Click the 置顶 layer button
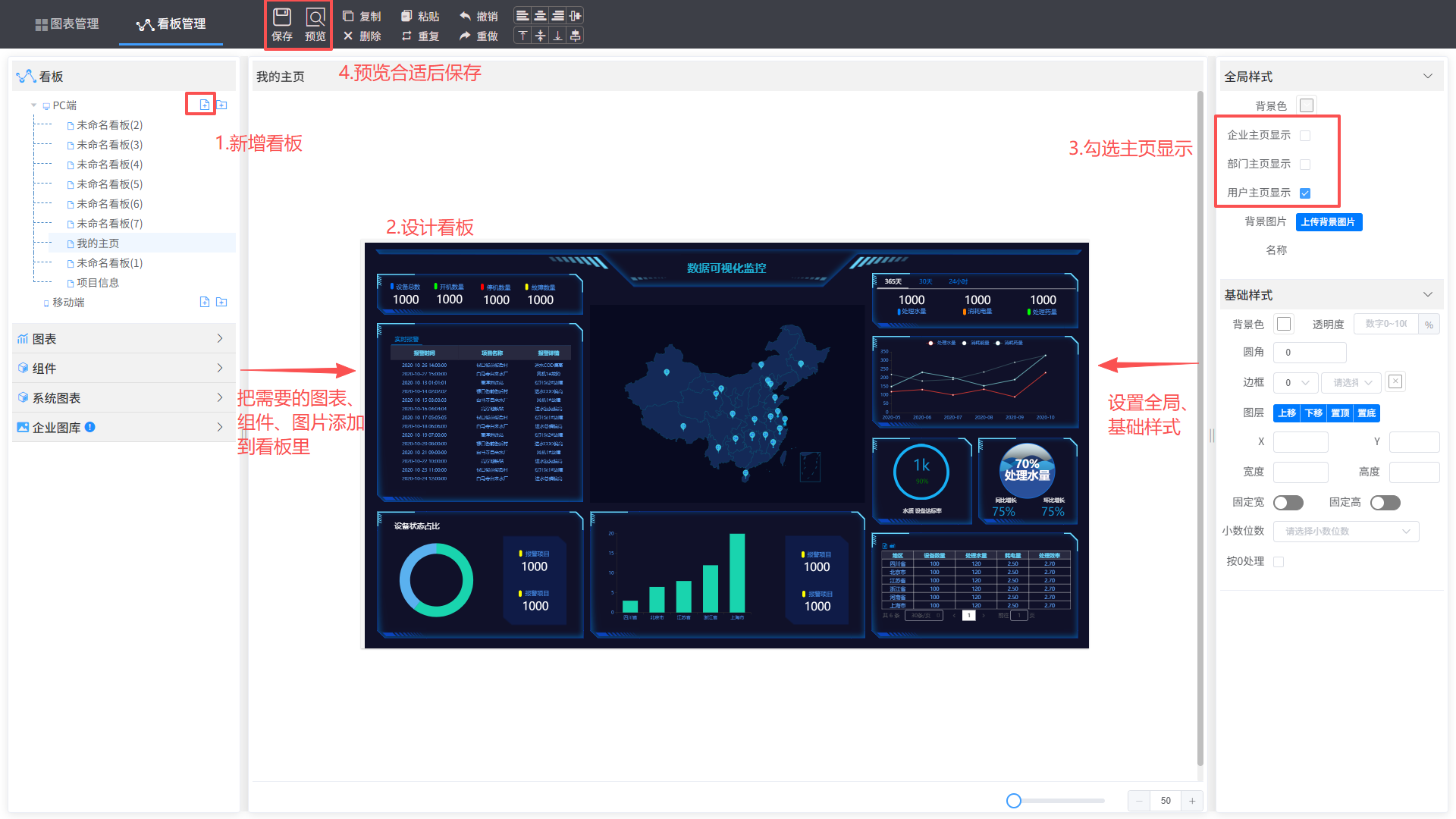 [1340, 413]
